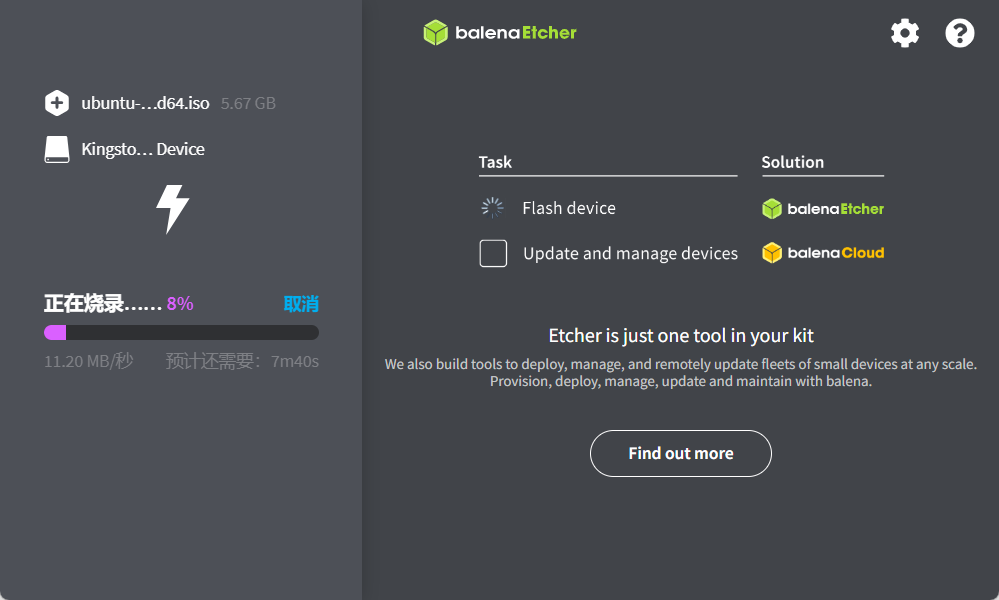The height and width of the screenshot is (600, 999).
Task: Click the 正在烧录 status text
Action: pyautogui.click(x=102, y=304)
